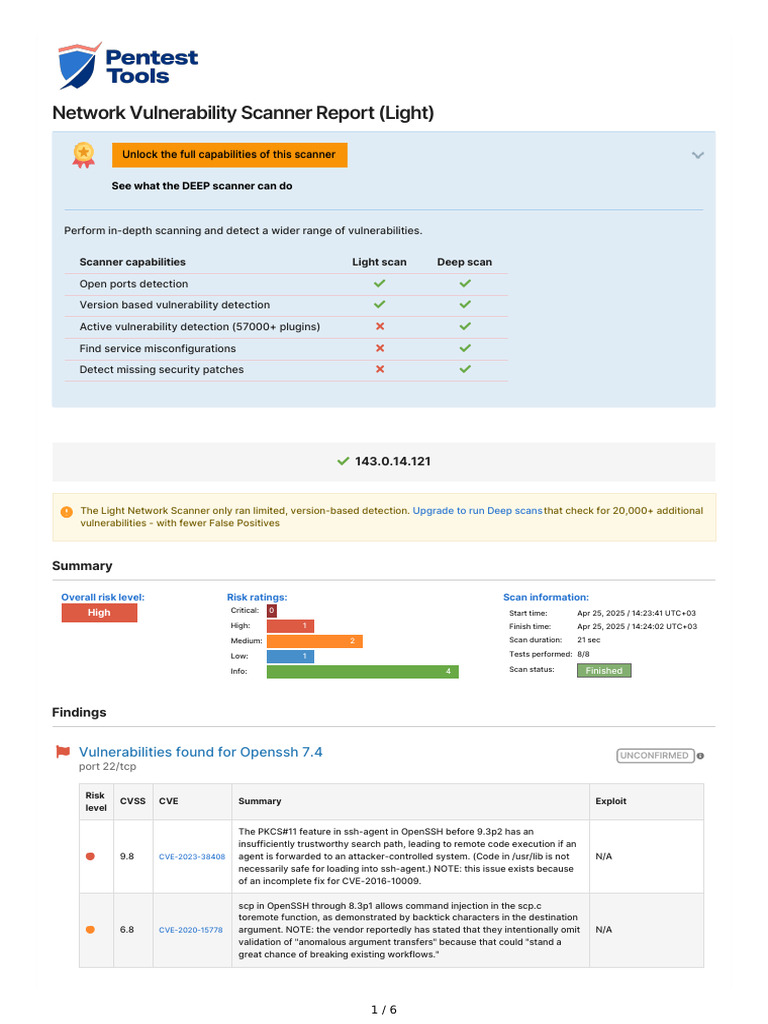This screenshot has width=768, height=1024.
Task: Click the orange warning icon in notice
Action: click(67, 511)
